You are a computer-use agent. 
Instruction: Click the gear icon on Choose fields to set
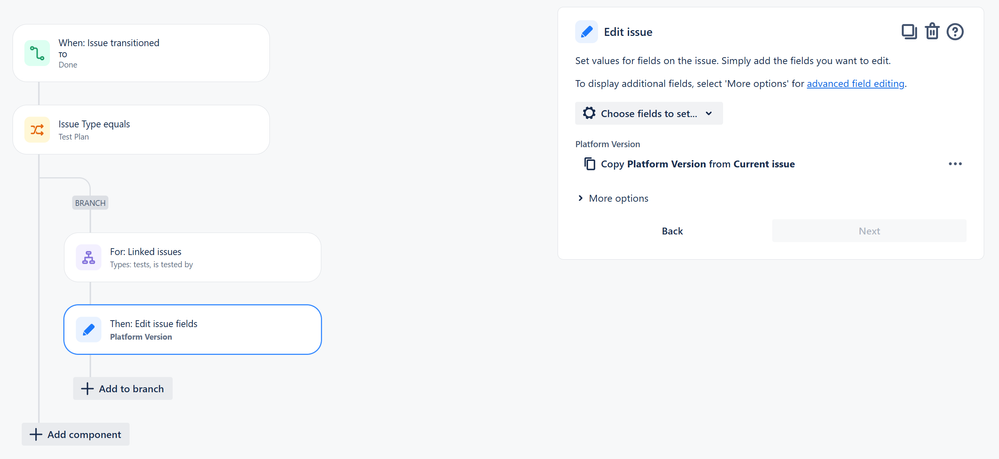click(589, 113)
